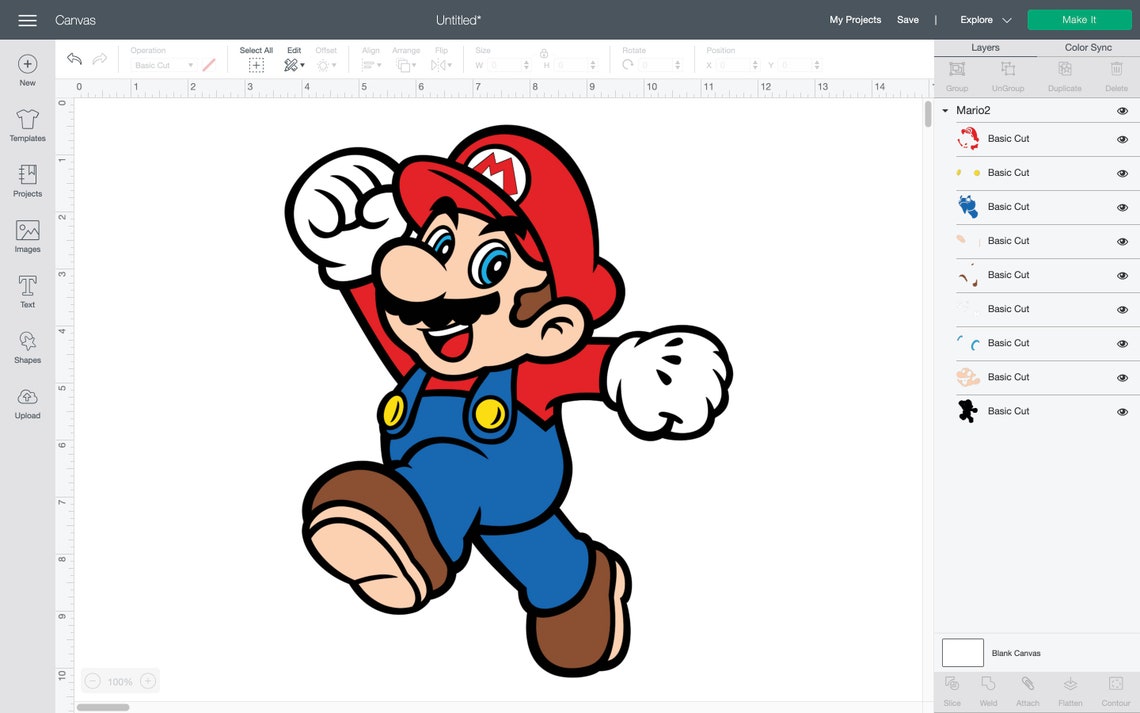Screen dimensions: 1140x713
Task: Open the hamburger menu
Action: (25, 19)
